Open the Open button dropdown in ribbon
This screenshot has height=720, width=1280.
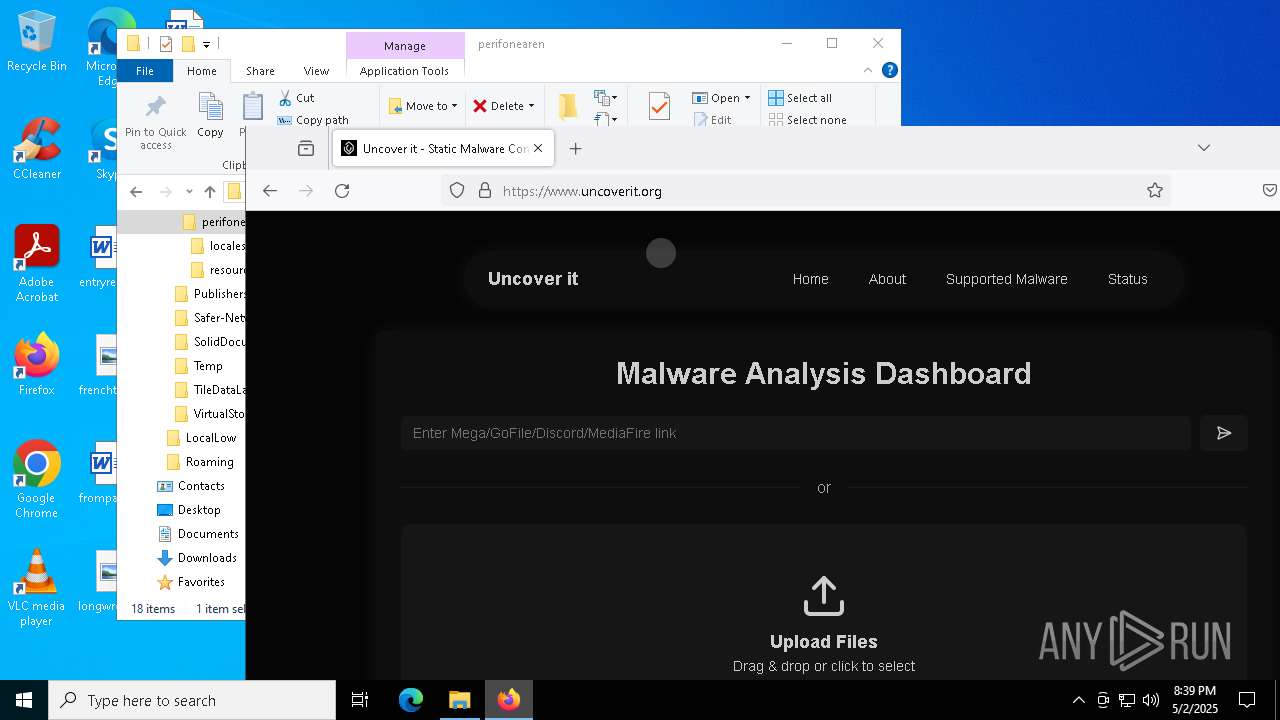[x=721, y=98]
